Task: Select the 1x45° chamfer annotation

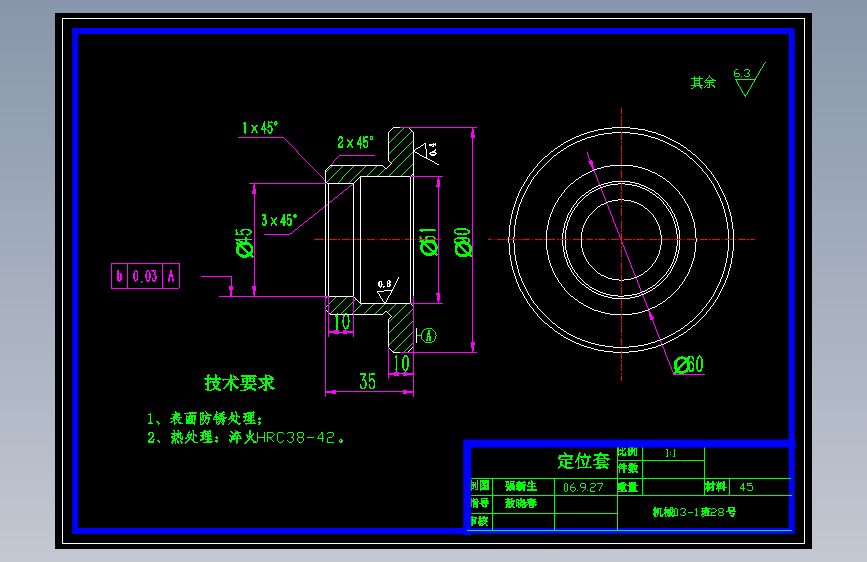Action: point(260,128)
